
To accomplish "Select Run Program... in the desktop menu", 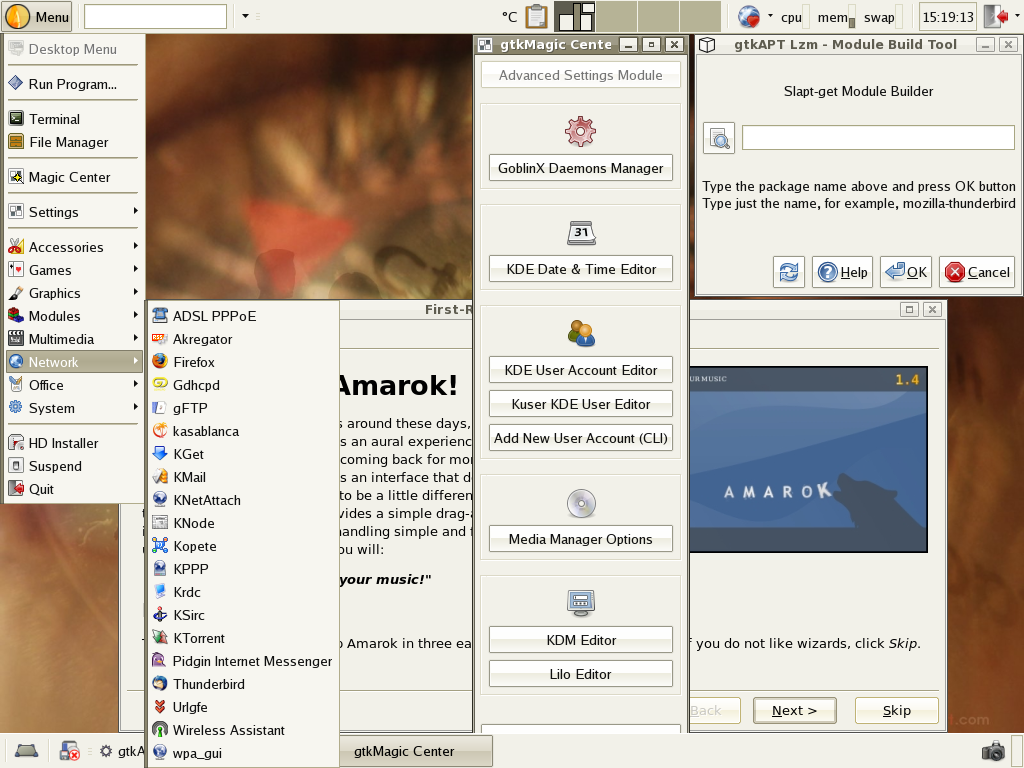I will 73,84.
